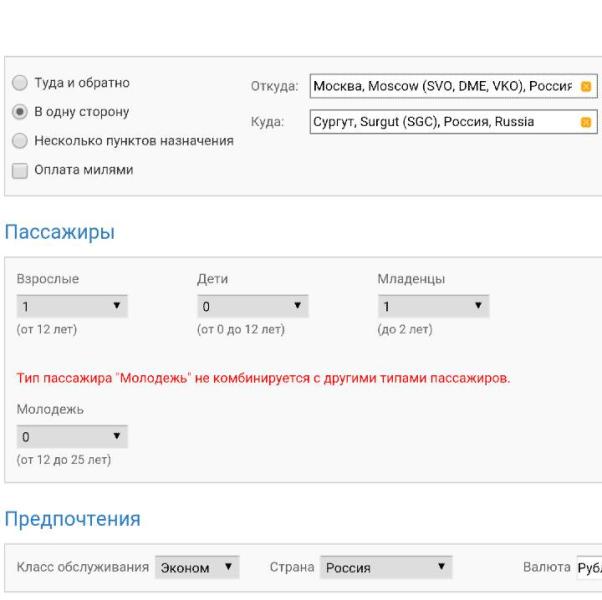602x600 pixels.
Task: Click the Пассажиры section heading
Action: point(60,232)
